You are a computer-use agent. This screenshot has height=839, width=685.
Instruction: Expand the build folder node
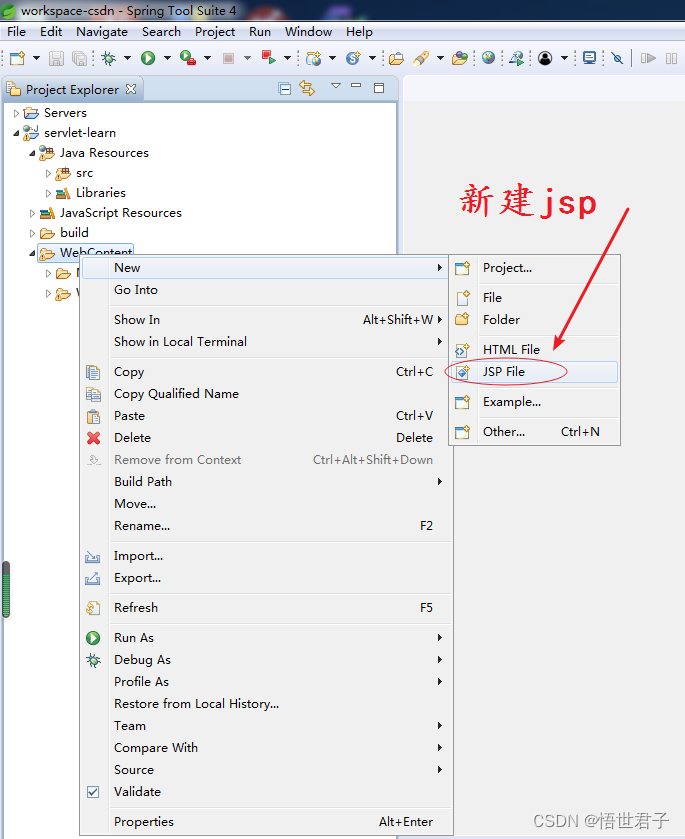32,233
